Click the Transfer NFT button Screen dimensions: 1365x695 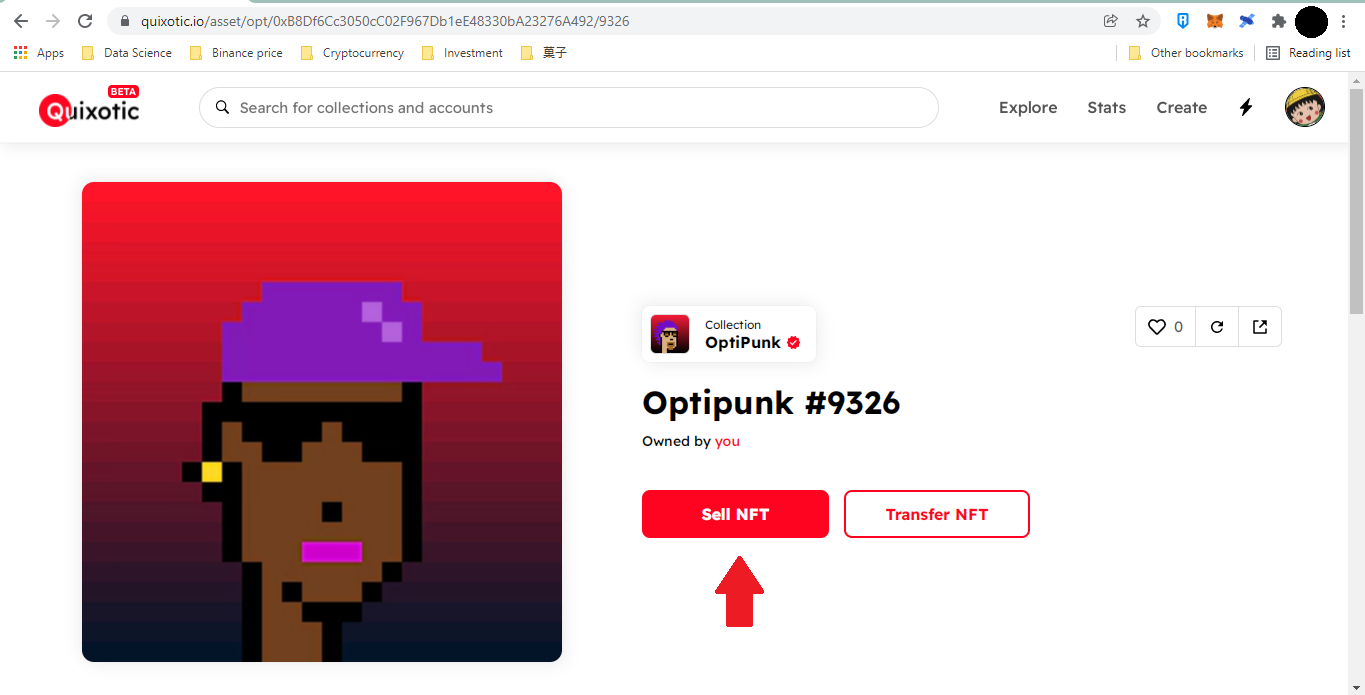pos(937,514)
